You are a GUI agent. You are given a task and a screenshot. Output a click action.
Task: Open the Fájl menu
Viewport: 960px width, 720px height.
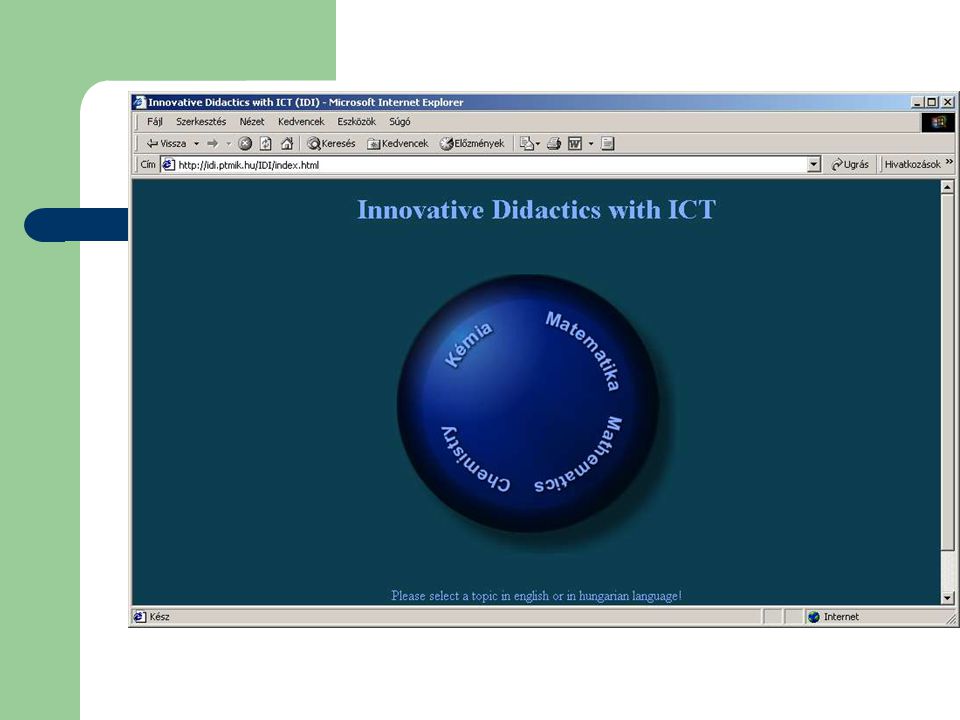point(155,122)
